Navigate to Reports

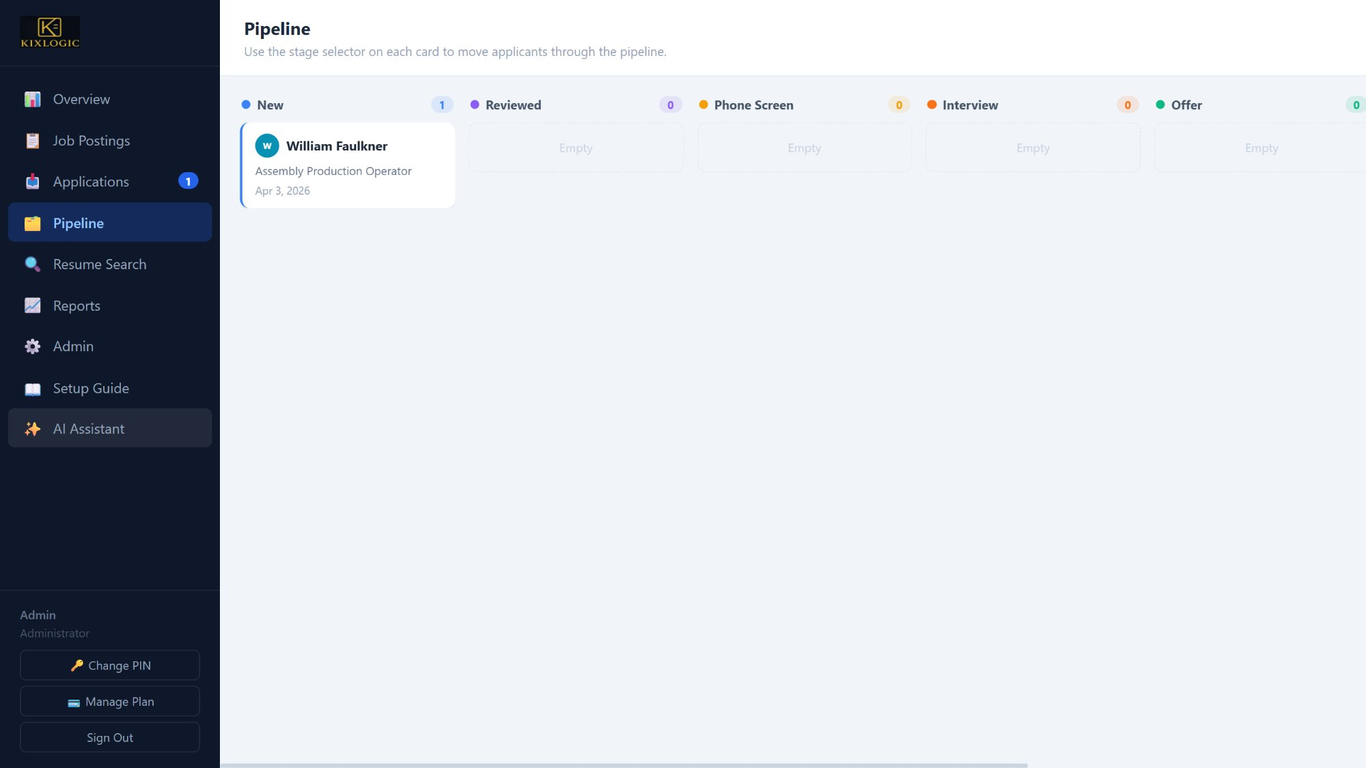coord(110,305)
